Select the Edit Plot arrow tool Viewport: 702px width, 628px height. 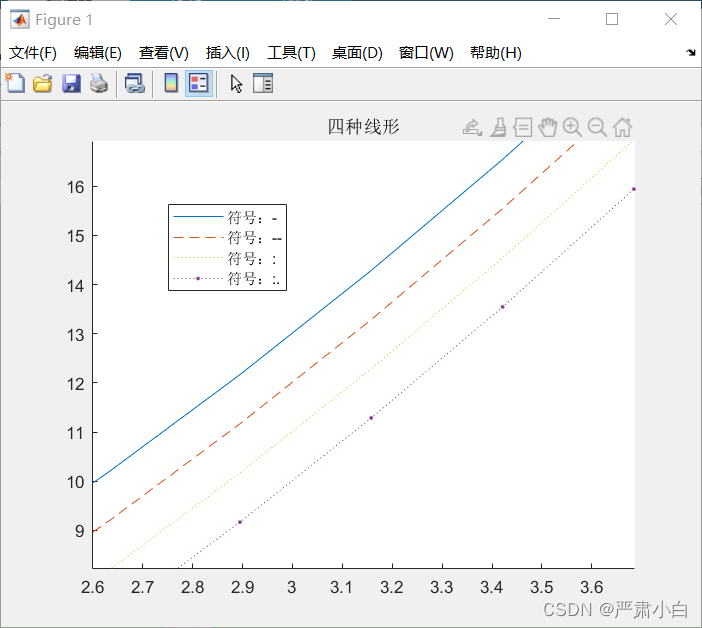click(x=236, y=84)
